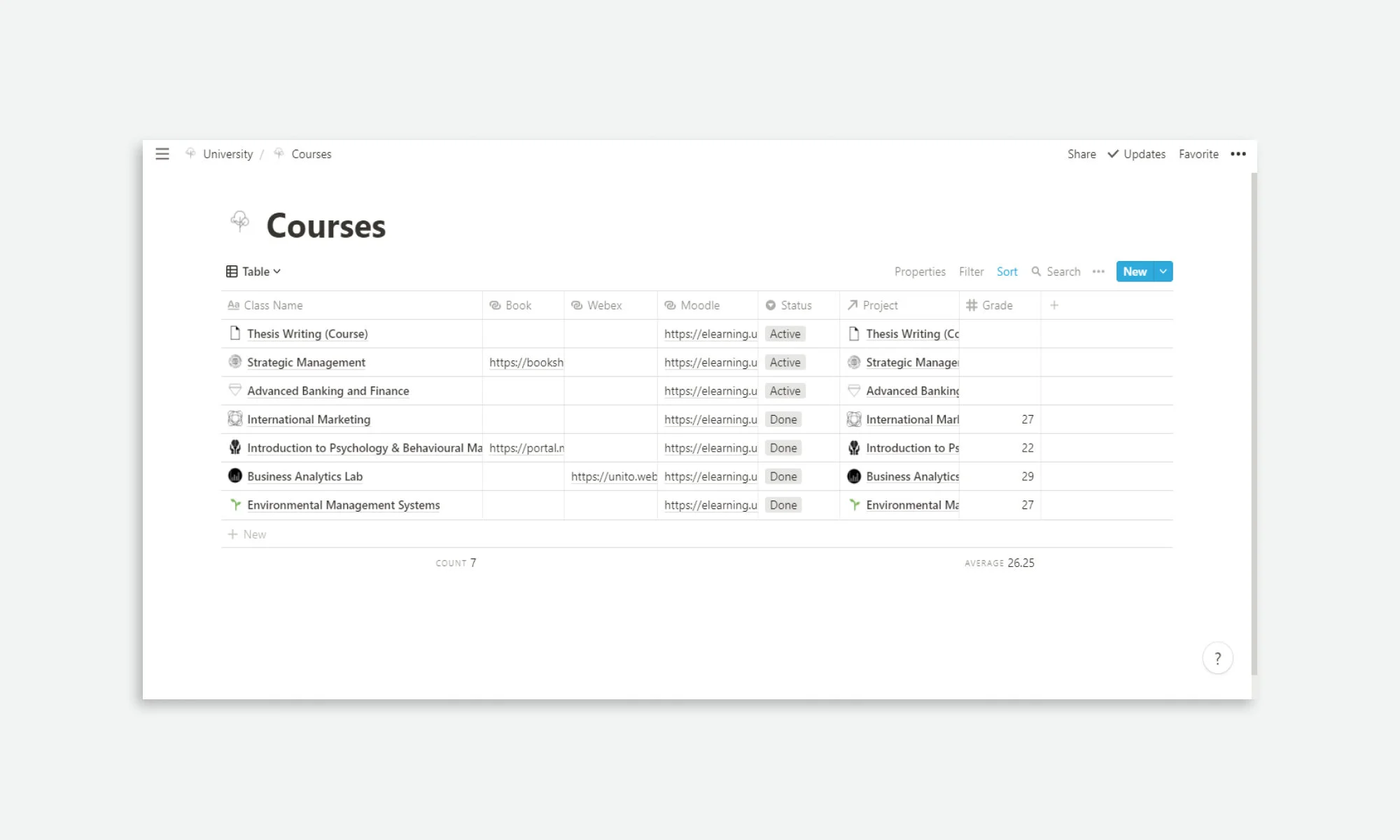Viewport: 1400px width, 840px height.
Task: Click the plus icon to add column
Action: pos(1054,305)
